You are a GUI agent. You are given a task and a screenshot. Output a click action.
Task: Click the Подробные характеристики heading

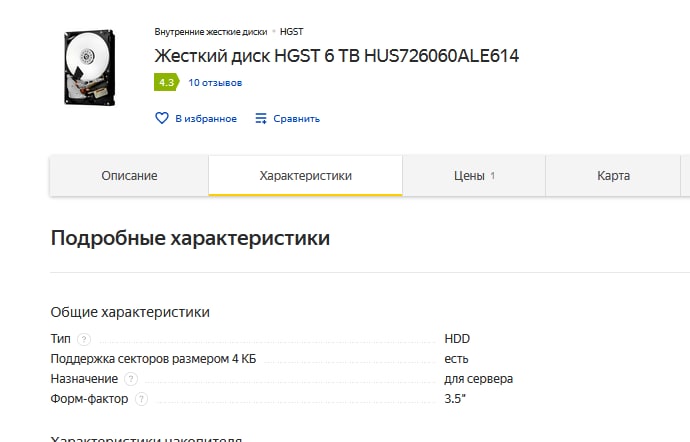(190, 238)
